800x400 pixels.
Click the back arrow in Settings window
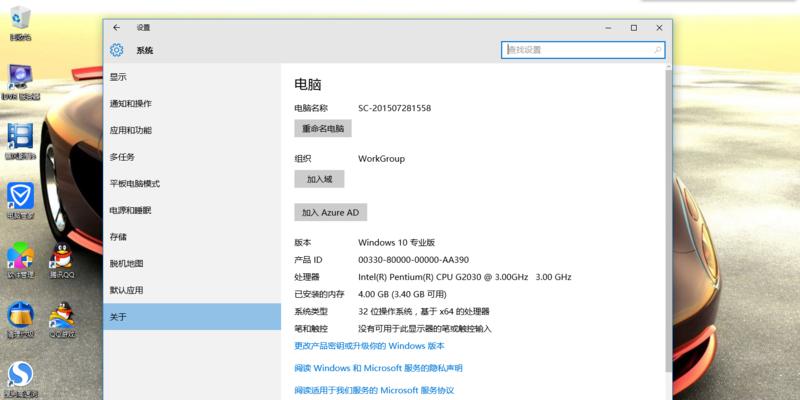tap(116, 28)
